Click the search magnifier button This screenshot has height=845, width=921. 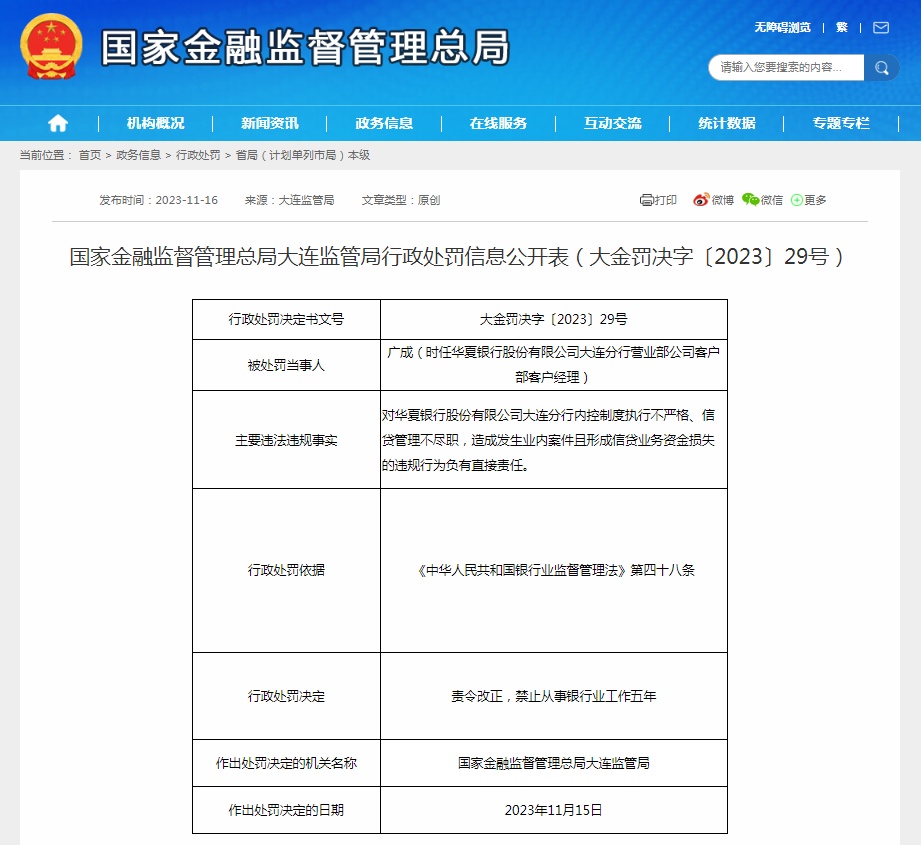(881, 68)
